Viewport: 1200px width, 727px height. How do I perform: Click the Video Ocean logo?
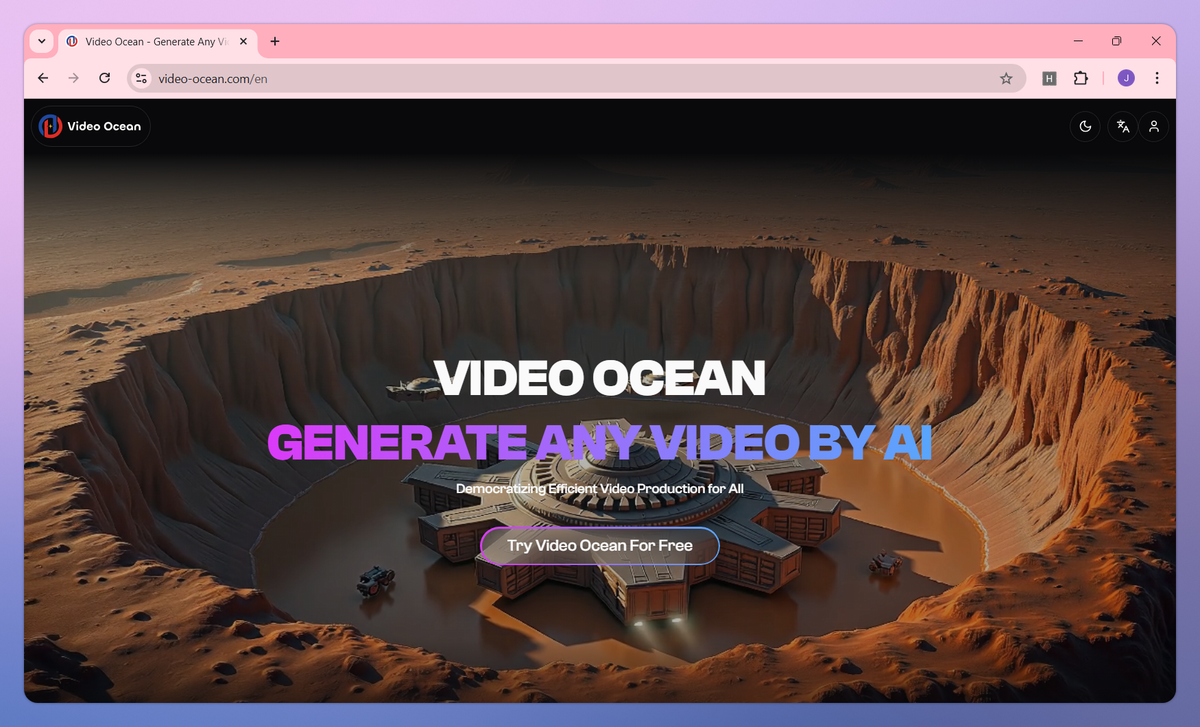pos(91,126)
